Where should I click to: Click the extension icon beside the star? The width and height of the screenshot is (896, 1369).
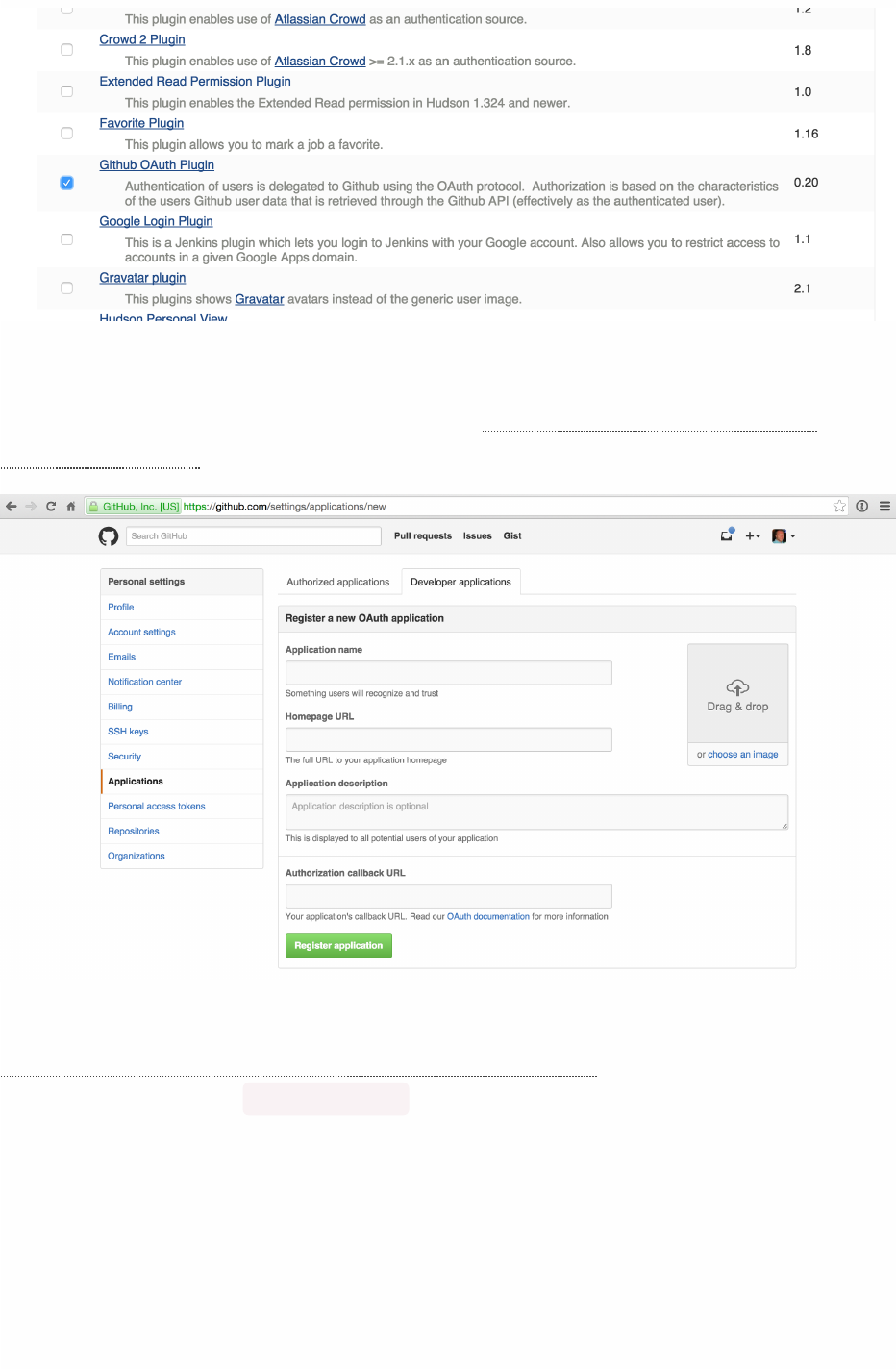click(862, 507)
